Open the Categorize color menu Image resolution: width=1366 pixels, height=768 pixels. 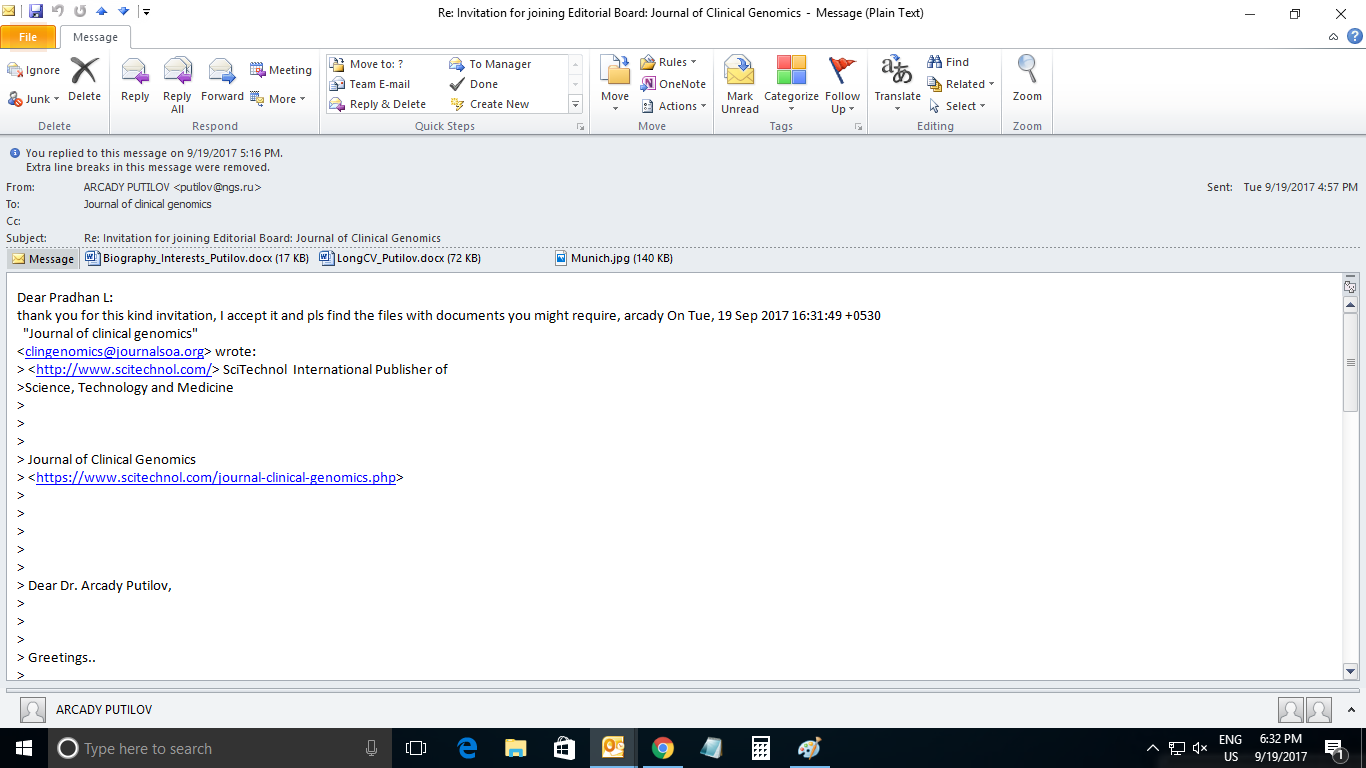click(x=791, y=84)
